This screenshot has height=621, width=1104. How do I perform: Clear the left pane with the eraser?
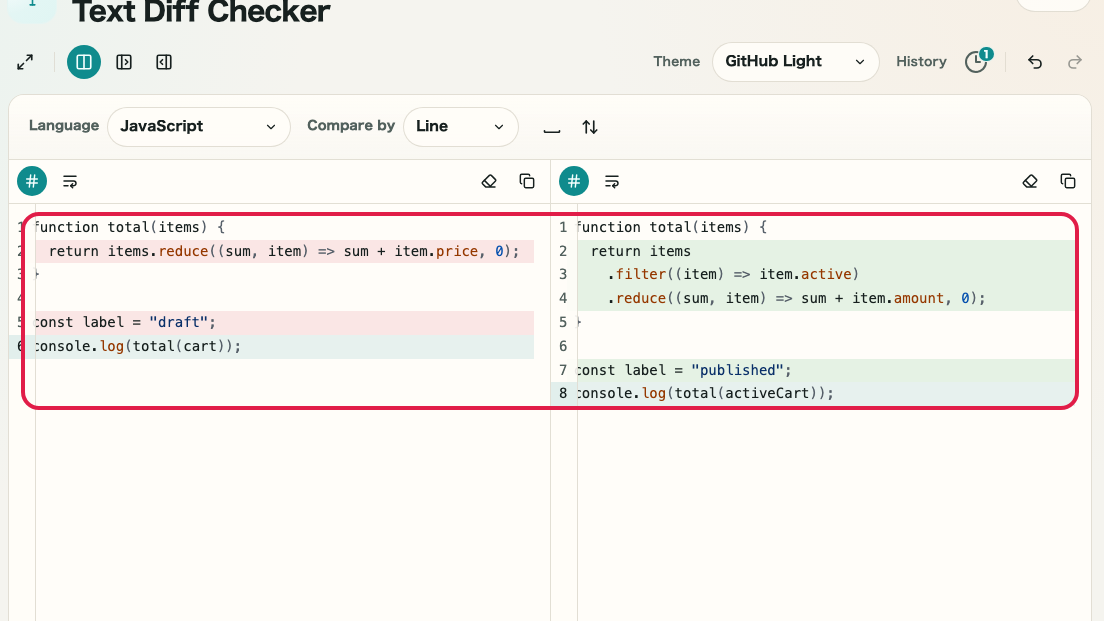tap(489, 182)
